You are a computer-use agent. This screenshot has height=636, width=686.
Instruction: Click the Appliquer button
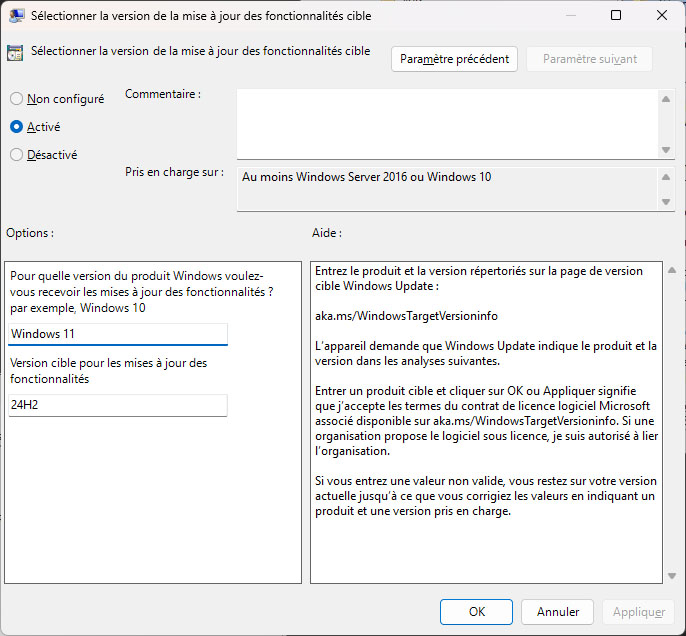pyautogui.click(x=639, y=612)
